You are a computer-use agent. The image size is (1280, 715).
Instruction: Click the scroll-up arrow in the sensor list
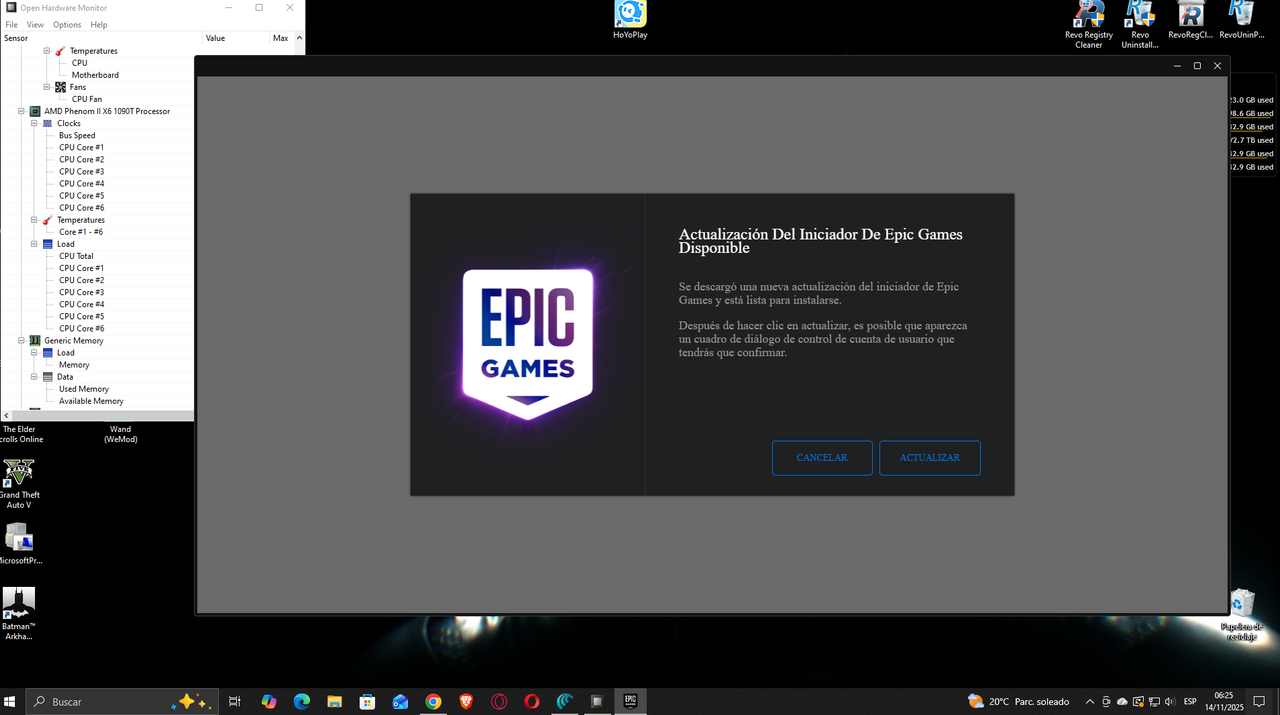click(299, 38)
